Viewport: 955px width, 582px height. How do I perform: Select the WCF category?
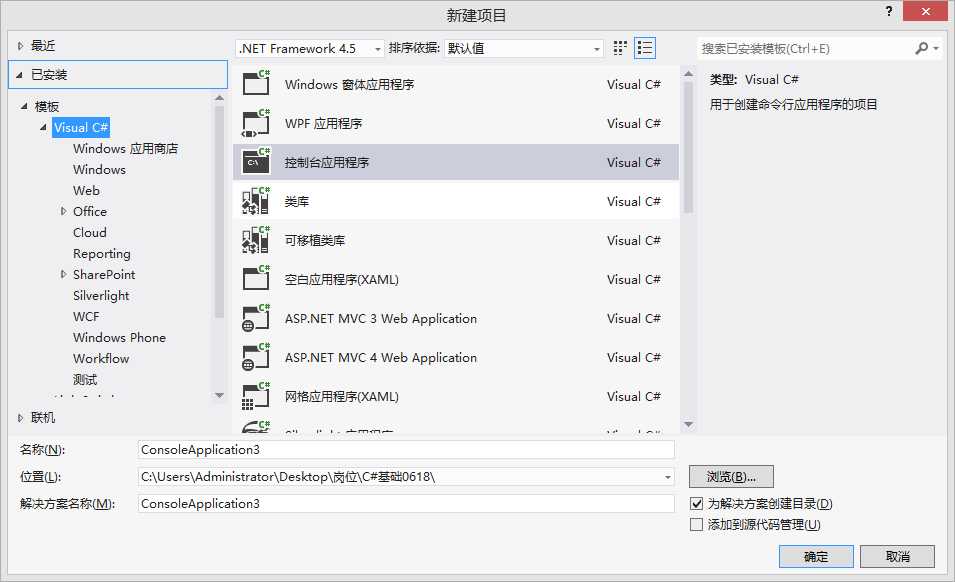(86, 317)
